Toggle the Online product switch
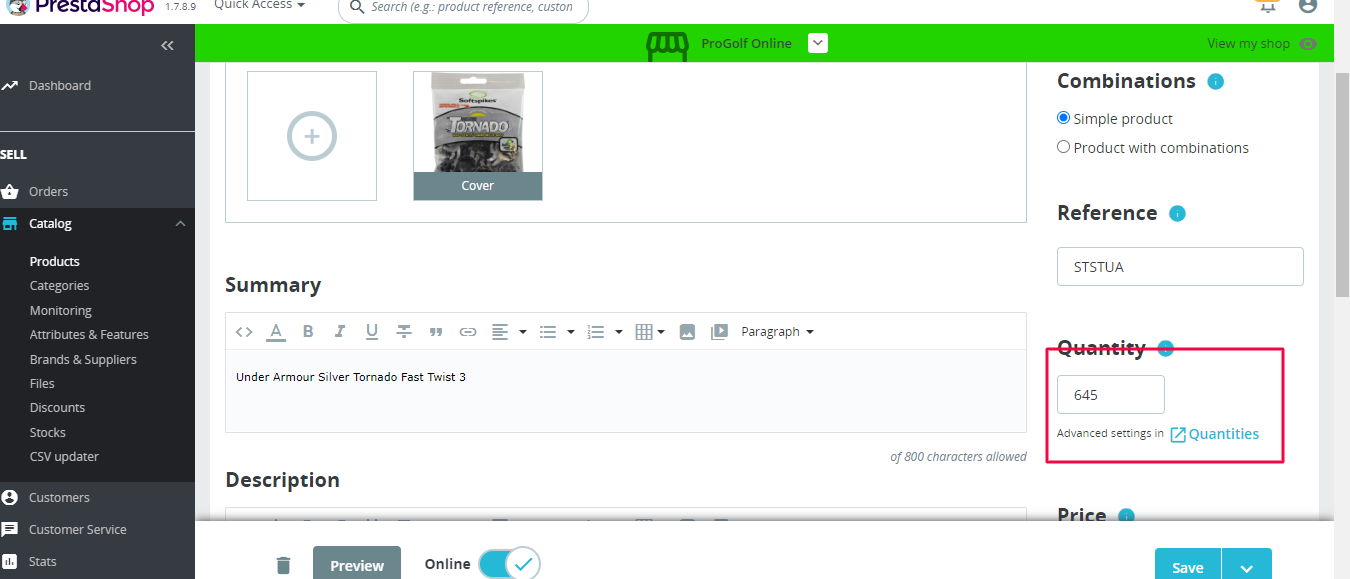Image resolution: width=1350 pixels, height=579 pixels. click(509, 564)
